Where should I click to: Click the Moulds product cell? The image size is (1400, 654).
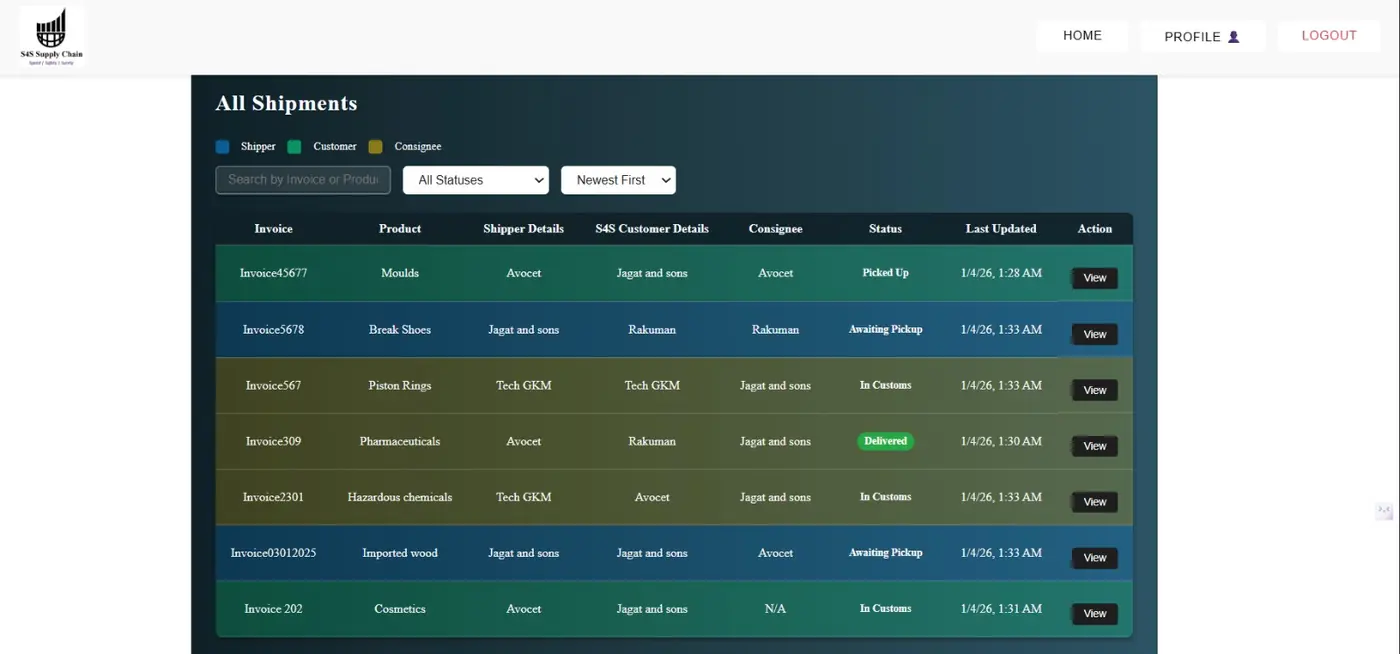coord(400,273)
